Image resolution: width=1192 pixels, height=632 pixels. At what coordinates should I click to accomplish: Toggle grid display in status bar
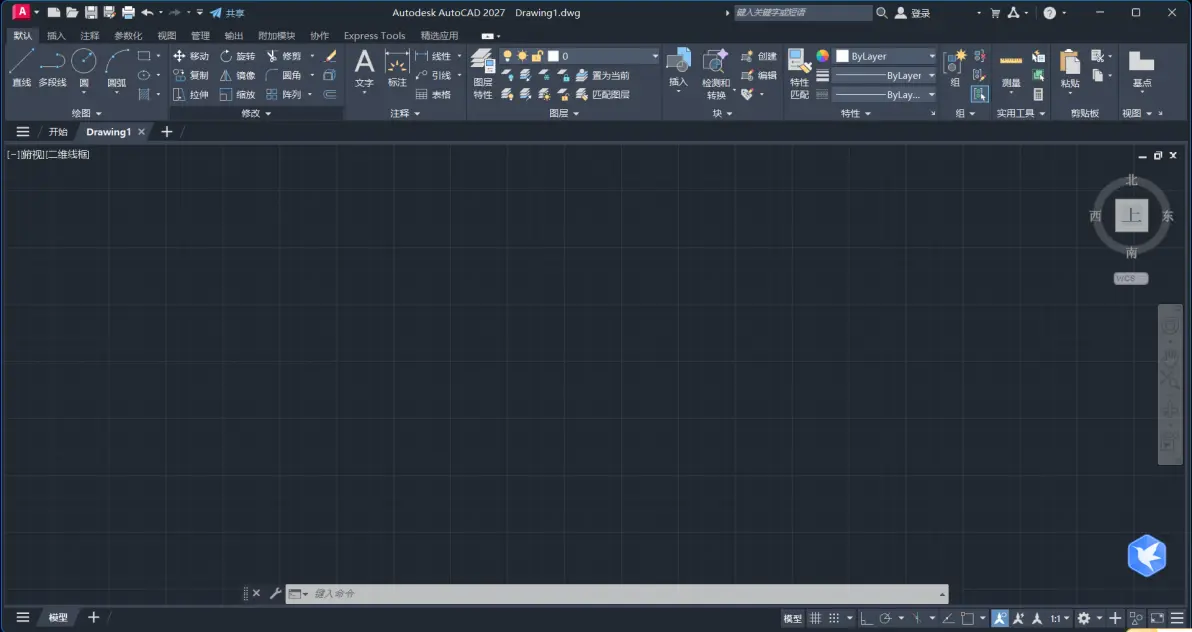[815, 618]
